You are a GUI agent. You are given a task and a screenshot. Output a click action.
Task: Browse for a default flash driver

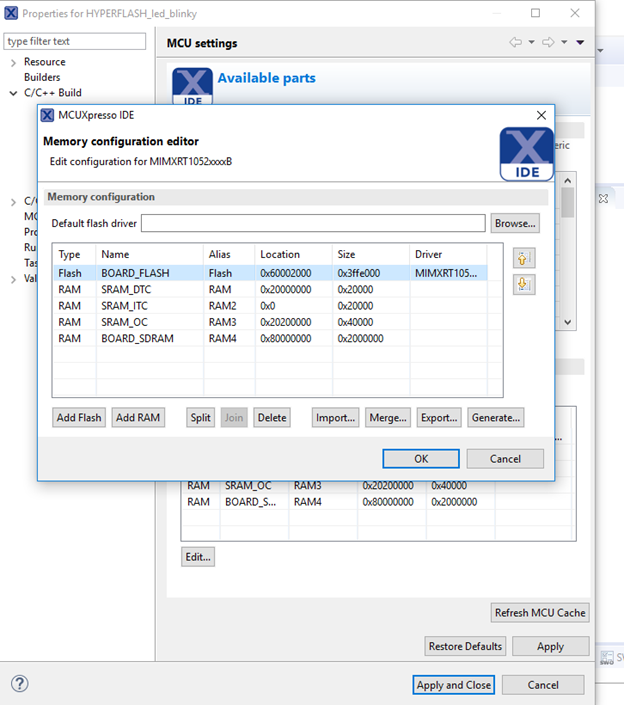tap(515, 223)
